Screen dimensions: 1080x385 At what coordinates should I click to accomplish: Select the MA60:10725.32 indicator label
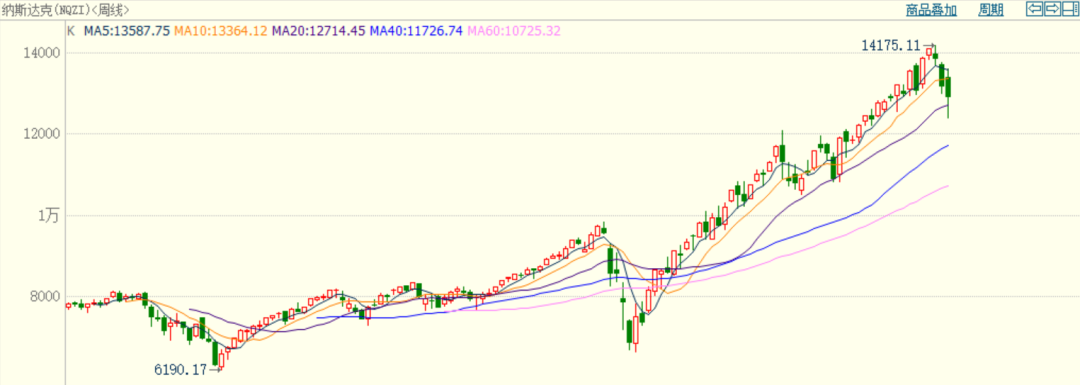click(514, 30)
